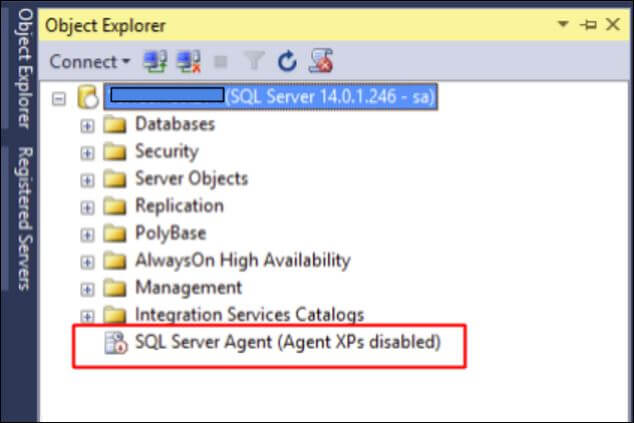The image size is (634, 423).
Task: Select the Databases tree item text
Action: (x=175, y=124)
